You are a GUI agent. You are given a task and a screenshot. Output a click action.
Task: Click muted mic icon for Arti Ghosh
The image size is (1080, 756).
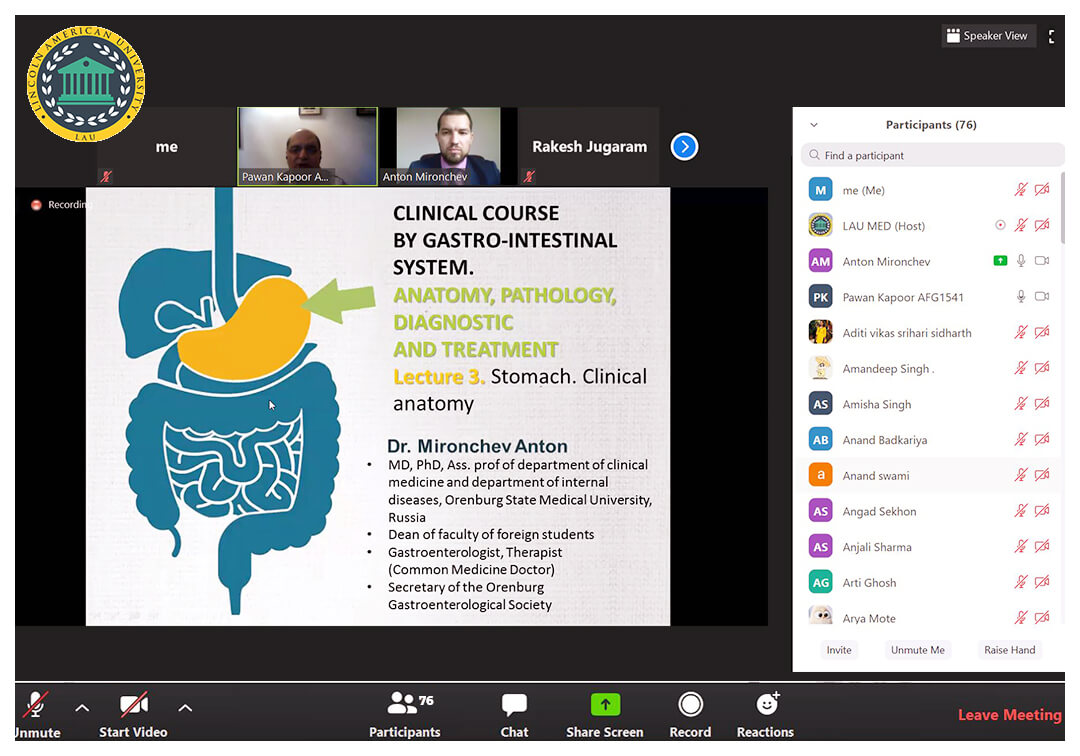[1021, 582]
